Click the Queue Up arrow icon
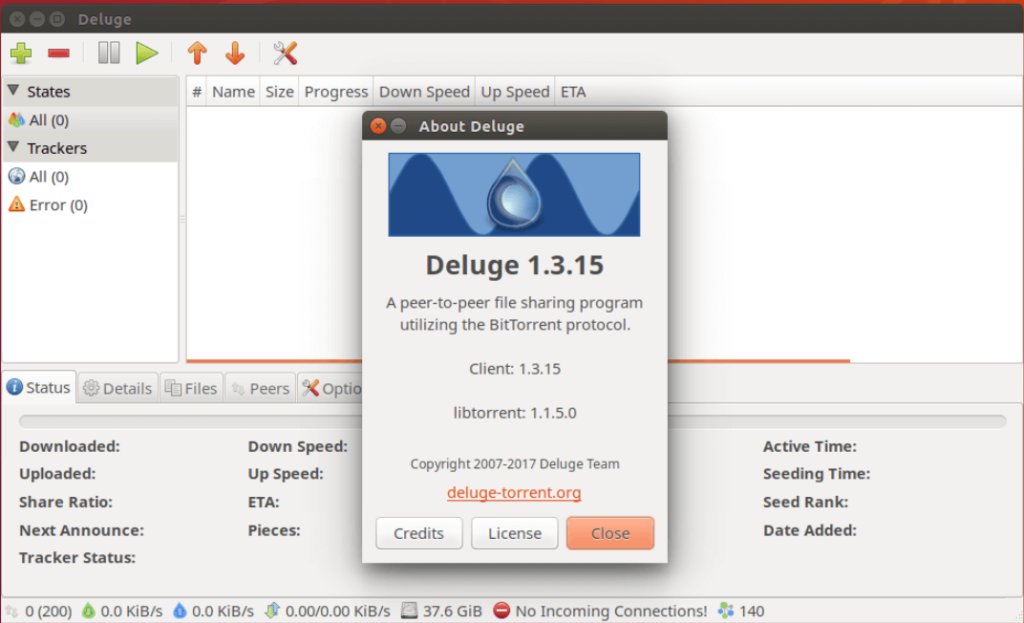This screenshot has width=1024, height=623. (x=197, y=53)
